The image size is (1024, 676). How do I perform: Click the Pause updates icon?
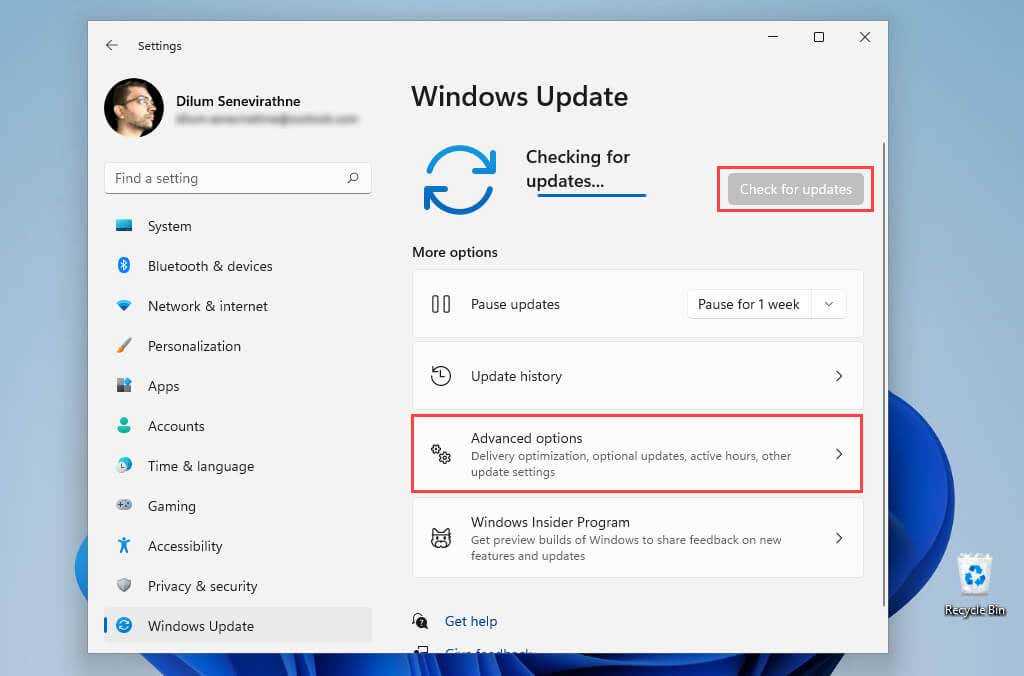pyautogui.click(x=441, y=304)
